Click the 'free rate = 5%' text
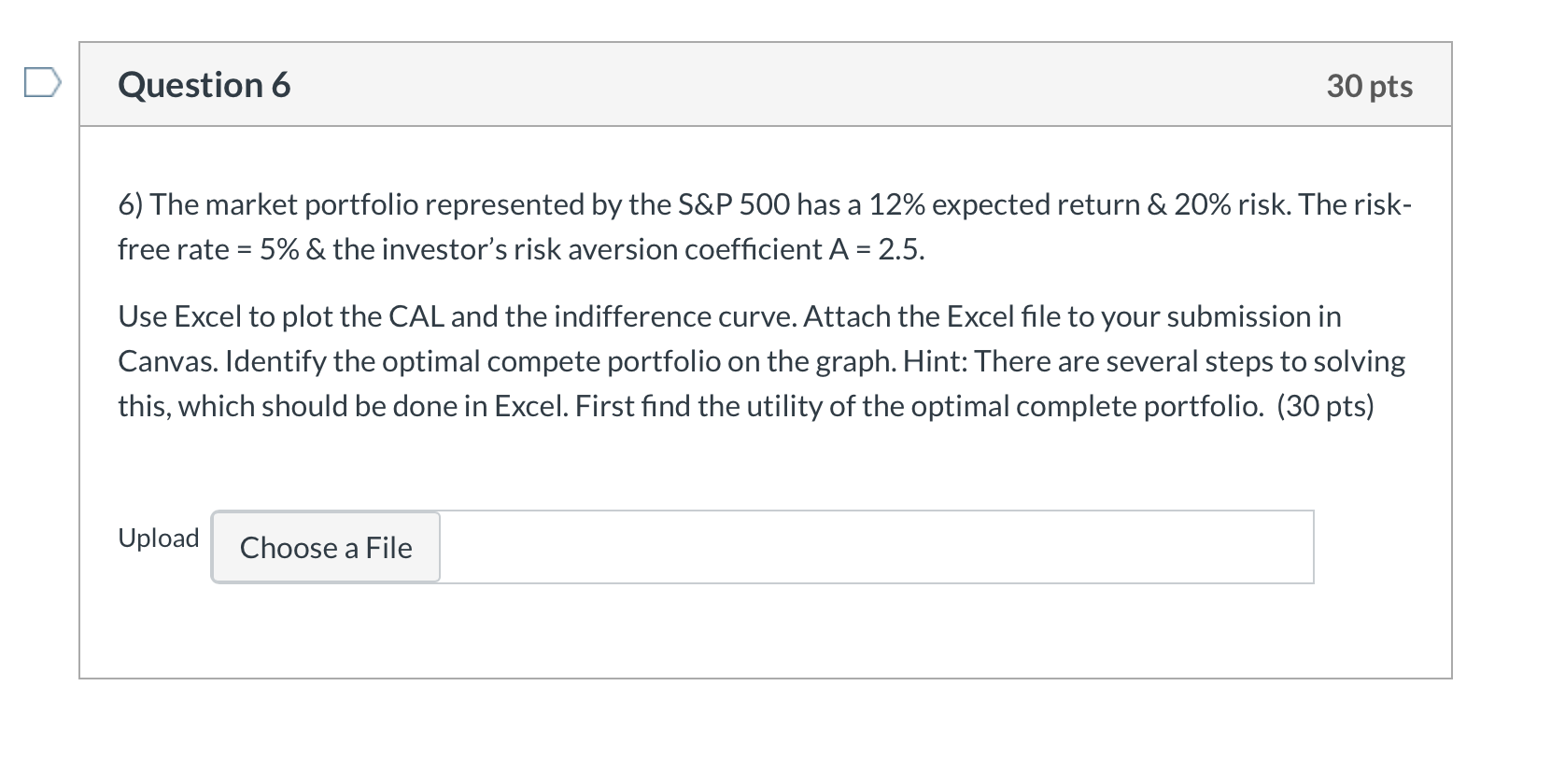This screenshot has height=784, width=1565. click(207, 249)
